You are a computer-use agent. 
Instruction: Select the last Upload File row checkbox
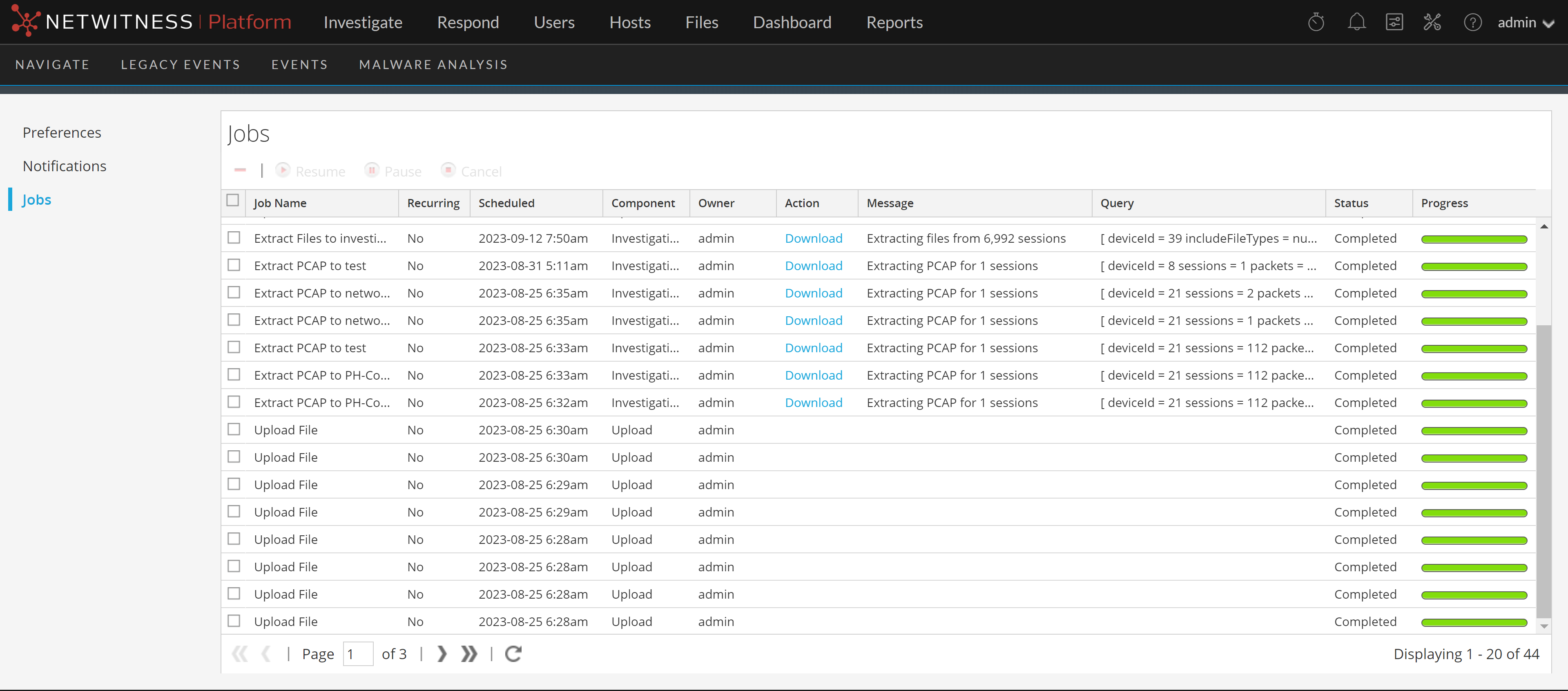[234, 620]
